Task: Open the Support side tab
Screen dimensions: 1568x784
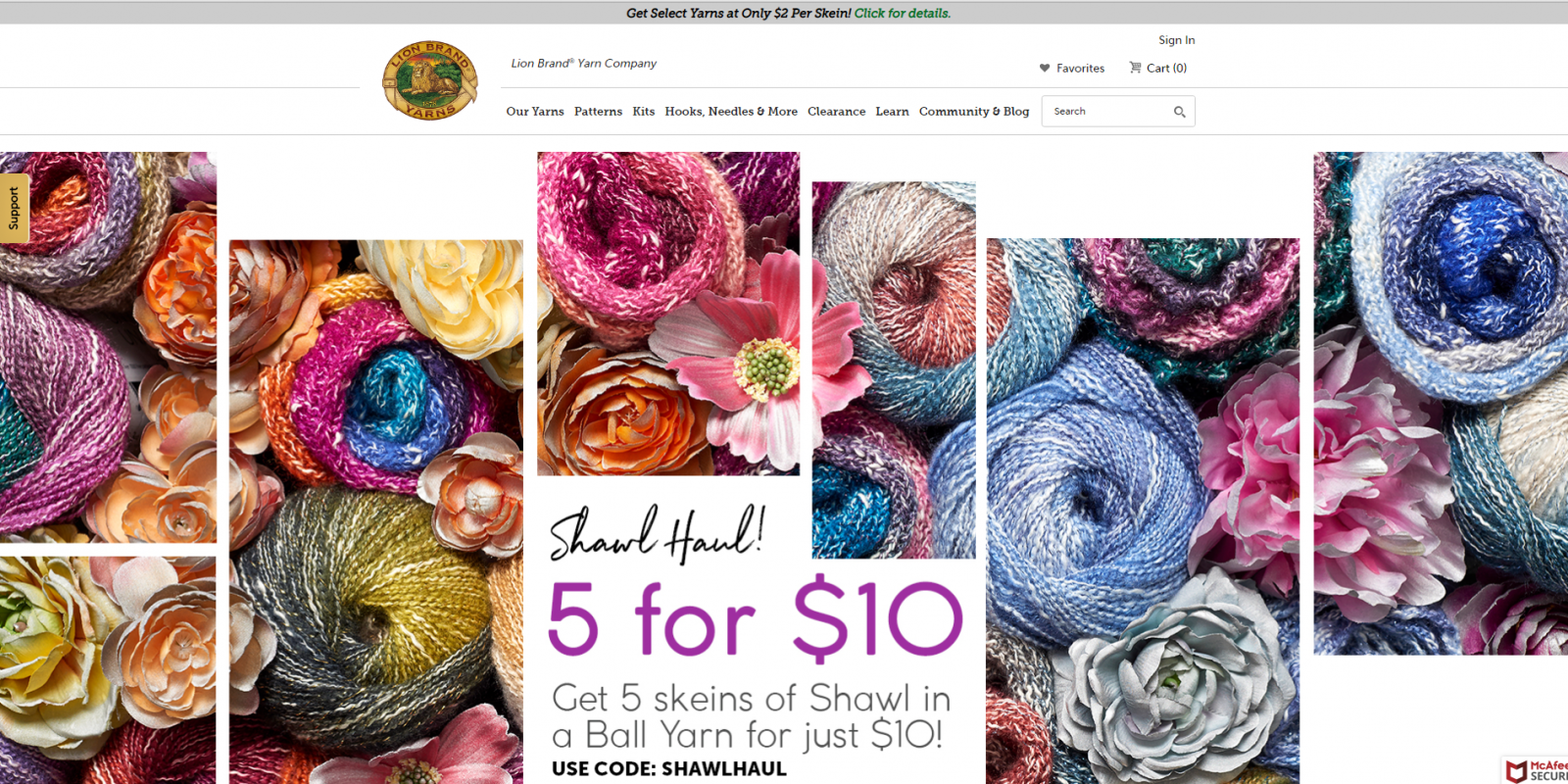Action: pyautogui.click(x=14, y=208)
